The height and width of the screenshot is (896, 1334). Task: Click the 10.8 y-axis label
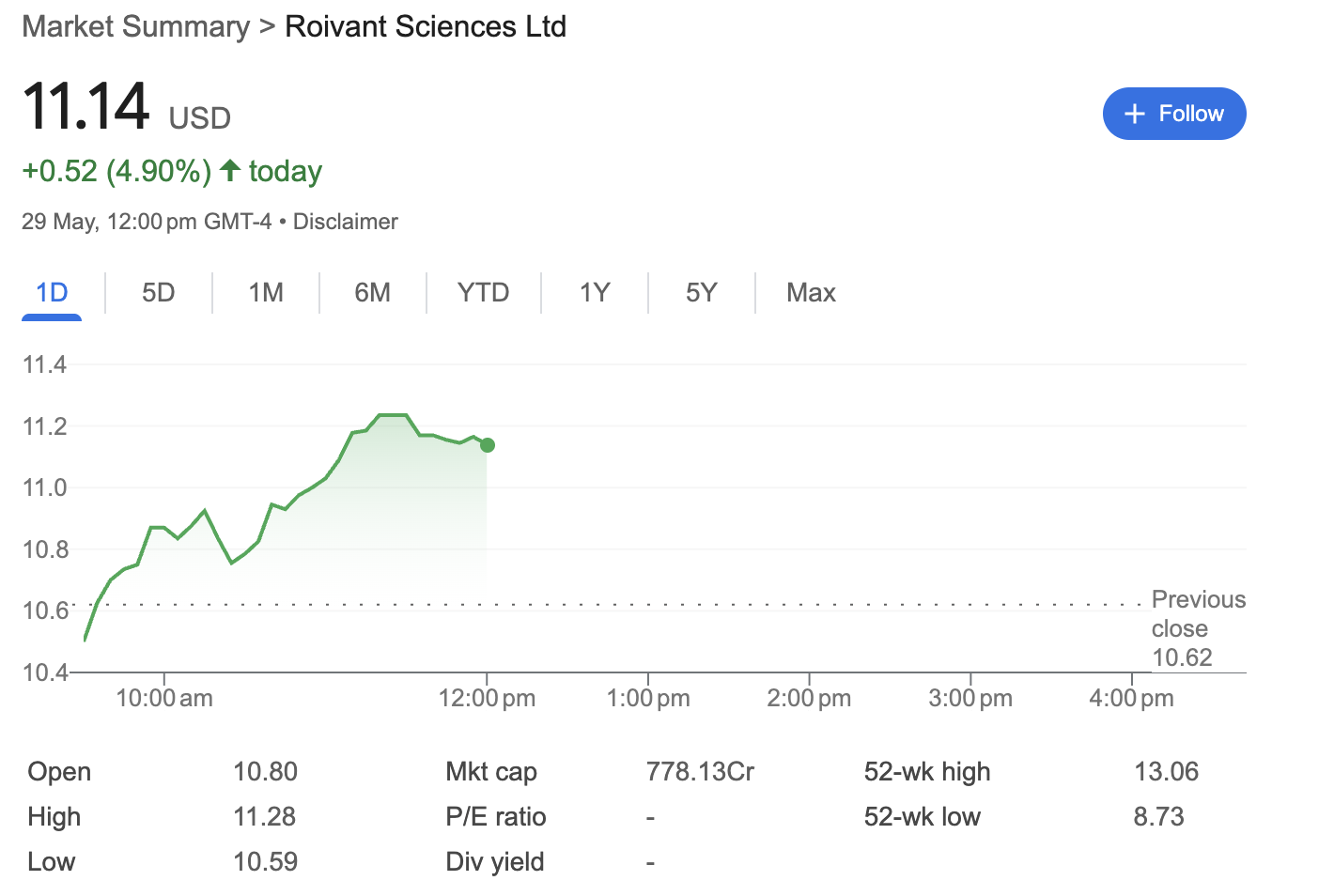point(44,549)
